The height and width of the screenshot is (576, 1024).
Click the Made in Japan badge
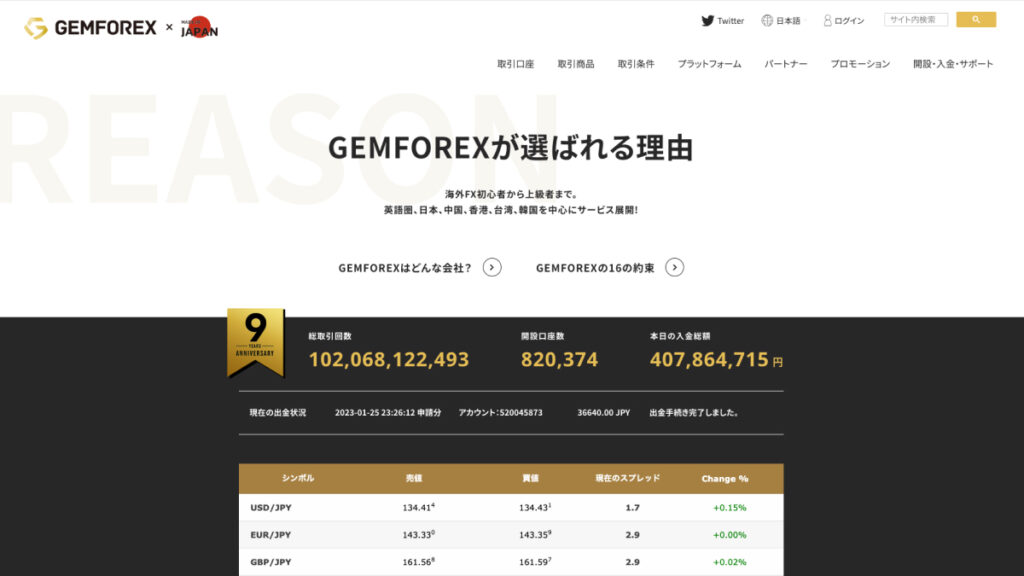pos(199,27)
